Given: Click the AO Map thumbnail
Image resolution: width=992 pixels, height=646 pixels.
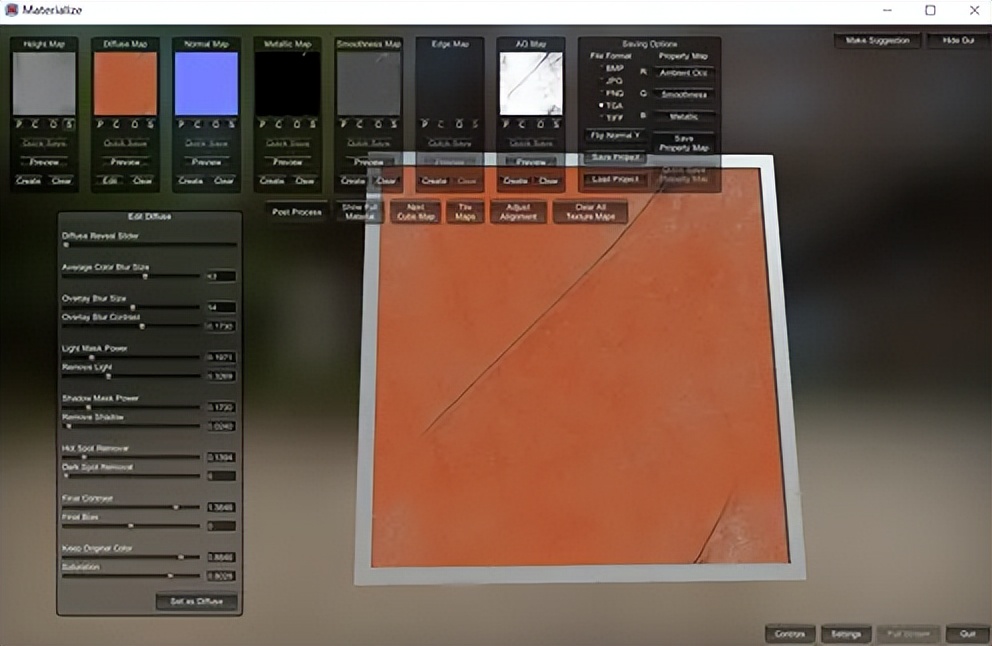Looking at the screenshot, I should 531,84.
